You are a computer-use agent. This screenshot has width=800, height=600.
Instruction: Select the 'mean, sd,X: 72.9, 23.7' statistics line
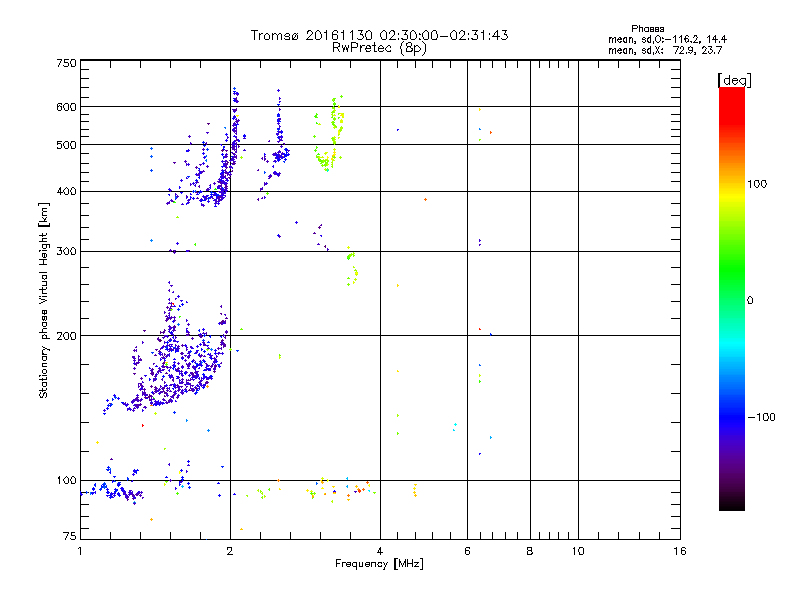pyautogui.click(x=665, y=50)
